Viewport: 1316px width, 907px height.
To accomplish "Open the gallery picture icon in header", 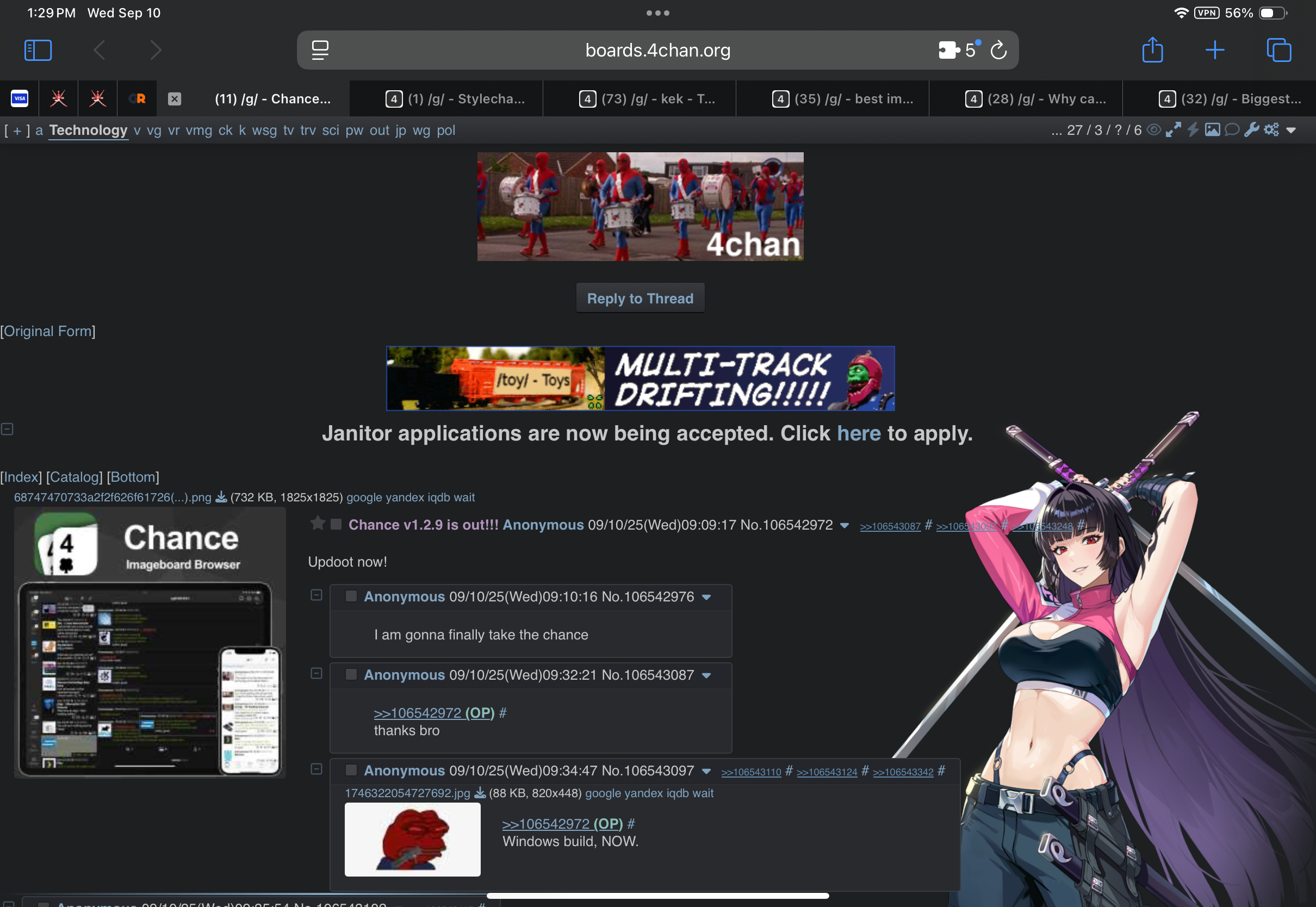I will (1212, 130).
